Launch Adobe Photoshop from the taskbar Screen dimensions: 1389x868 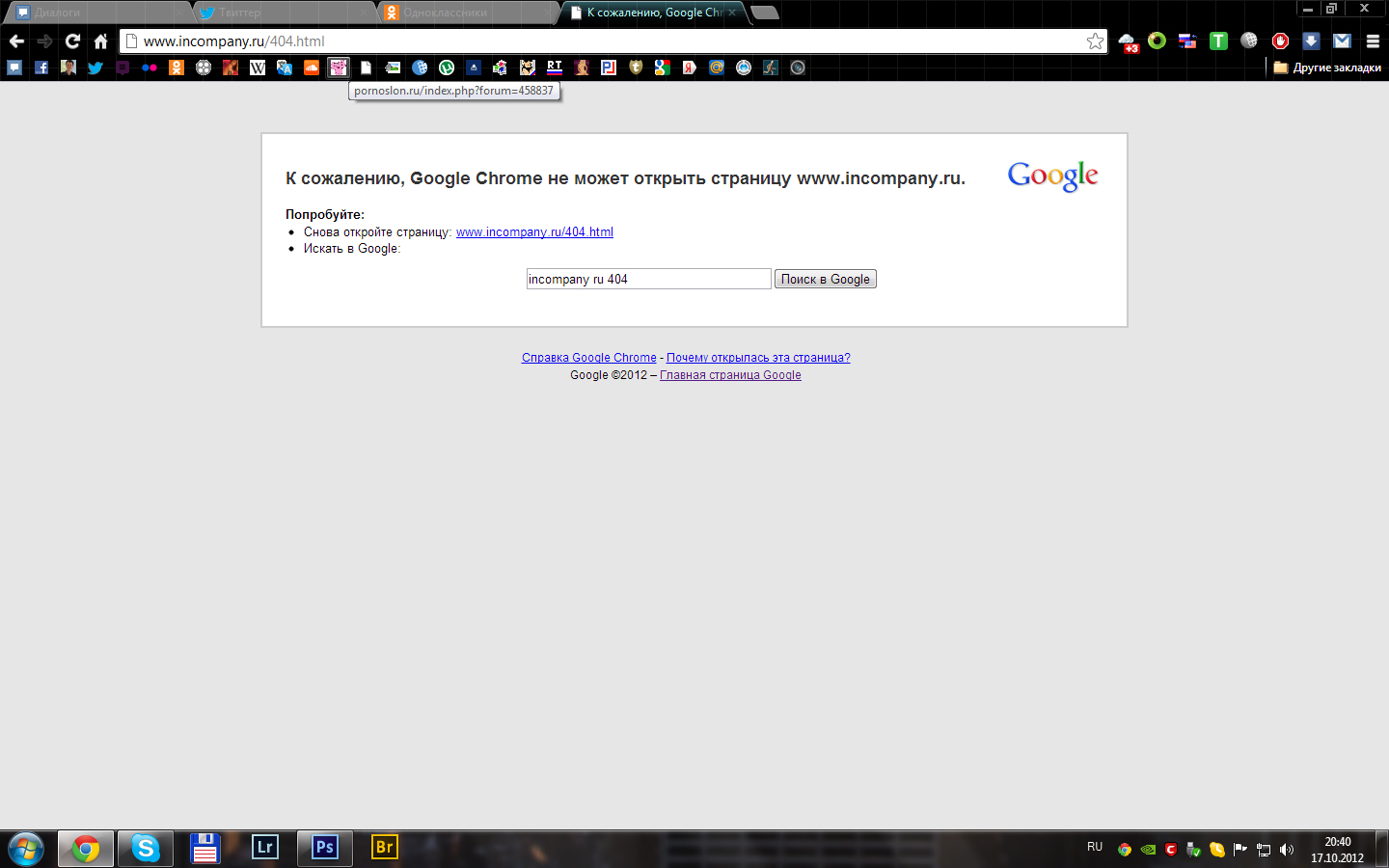(x=325, y=848)
